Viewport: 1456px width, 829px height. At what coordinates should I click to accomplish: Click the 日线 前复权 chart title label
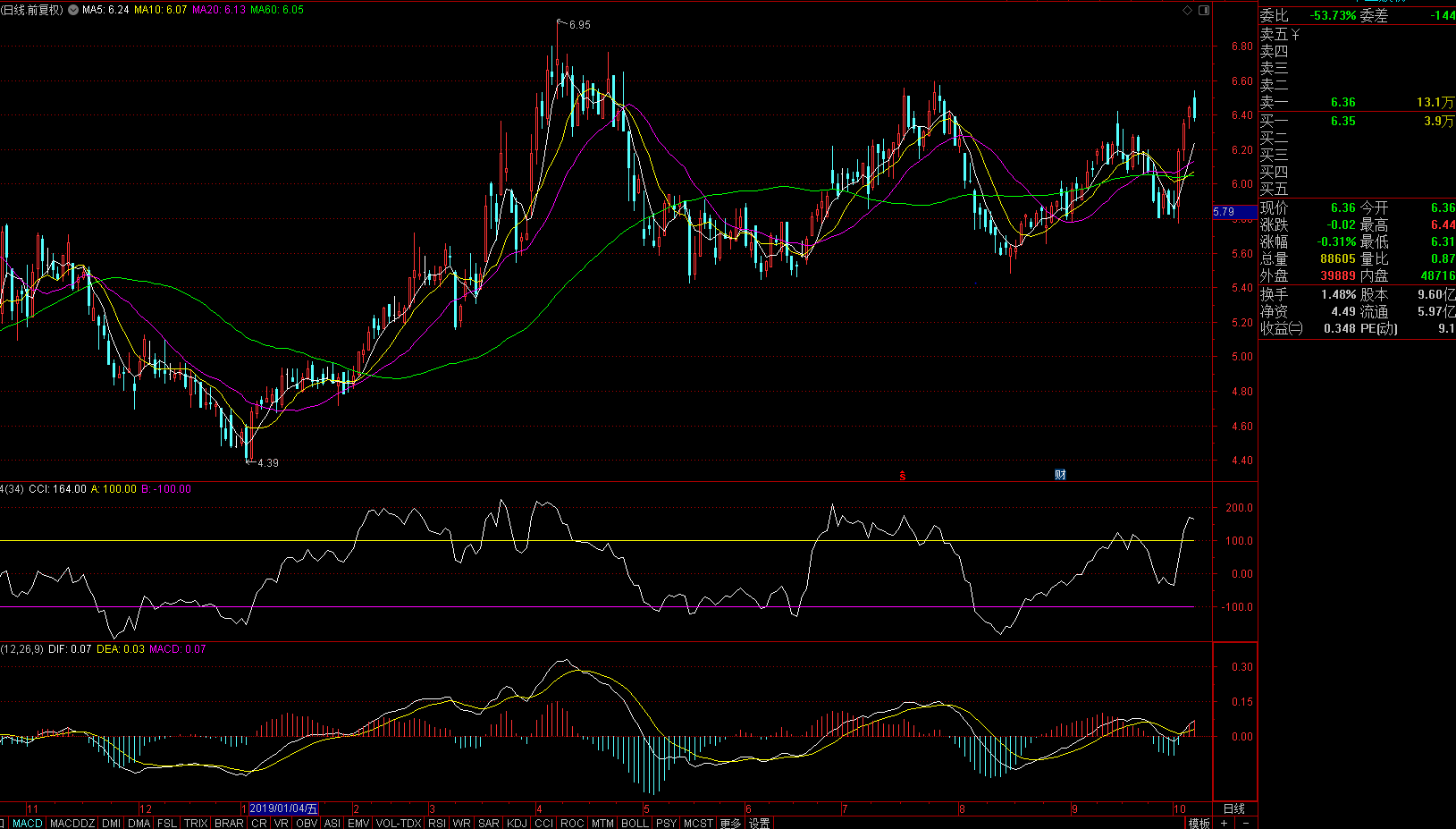[32, 10]
